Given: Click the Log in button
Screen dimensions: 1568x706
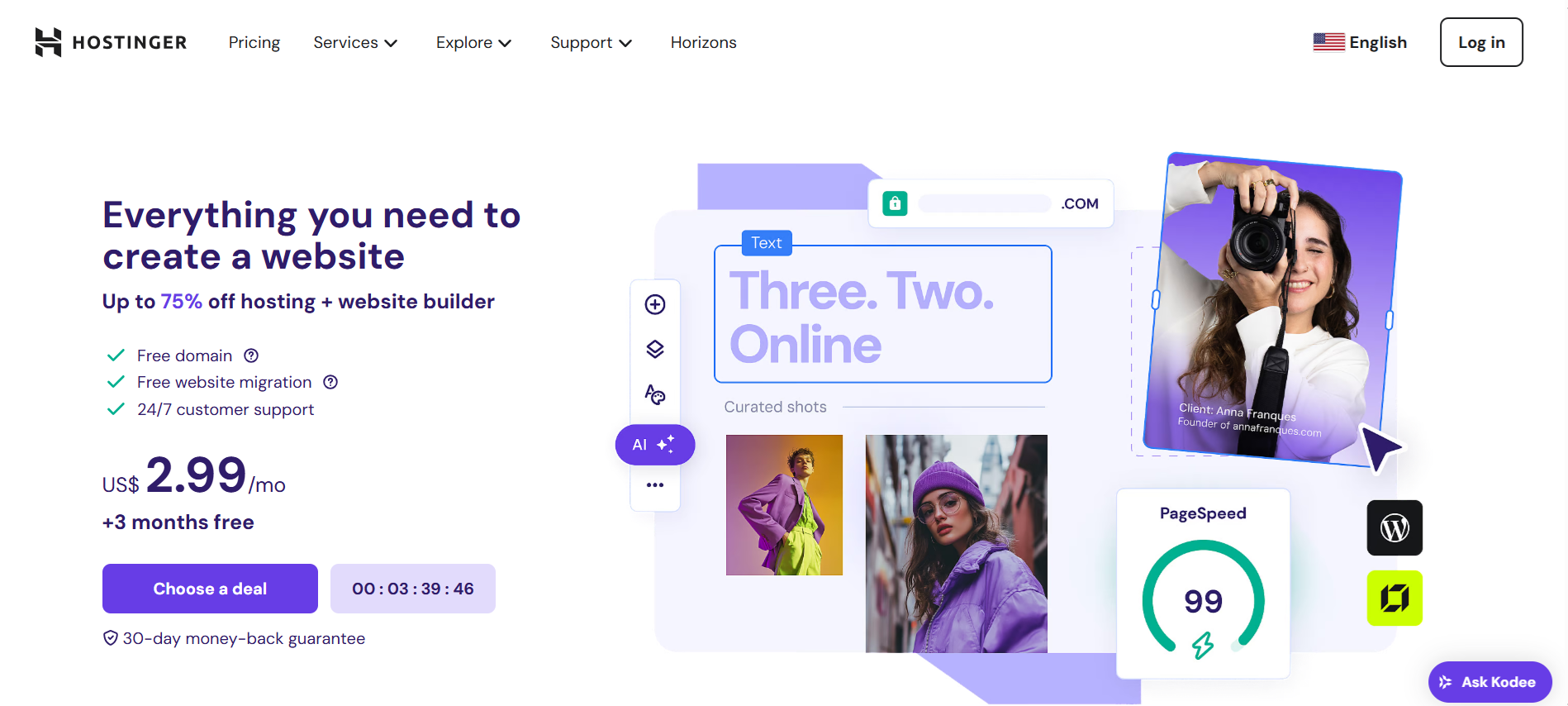Looking at the screenshot, I should (x=1481, y=42).
